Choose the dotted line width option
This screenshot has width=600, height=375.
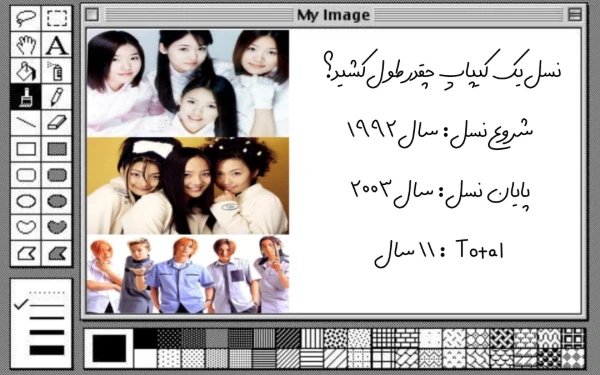pos(47,293)
